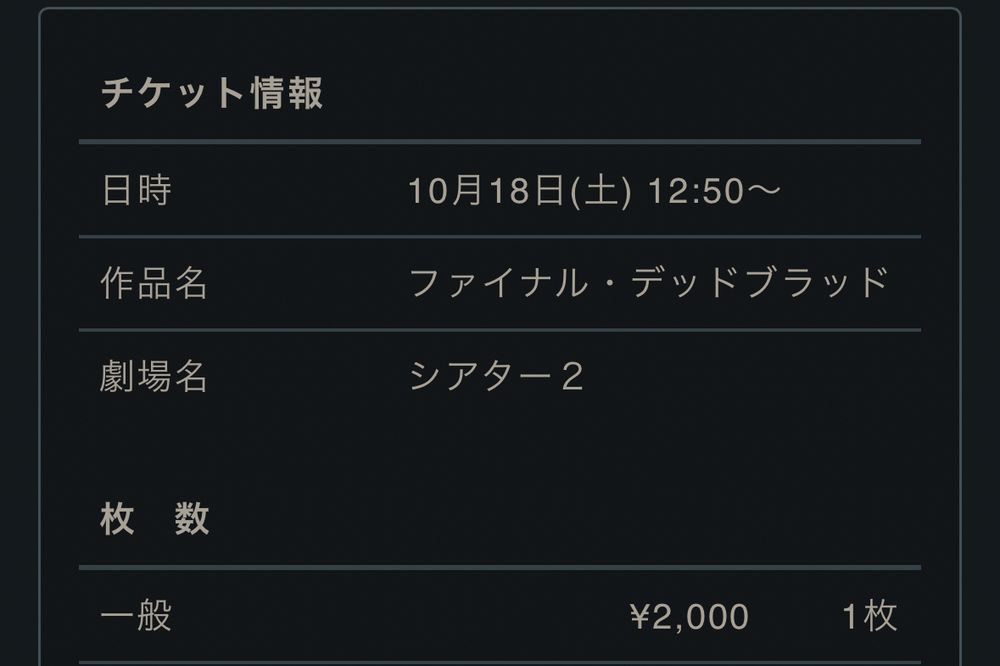The height and width of the screenshot is (666, 1000).
Task: Click the divider between 日時 and 作品名 rows
Action: (500, 237)
